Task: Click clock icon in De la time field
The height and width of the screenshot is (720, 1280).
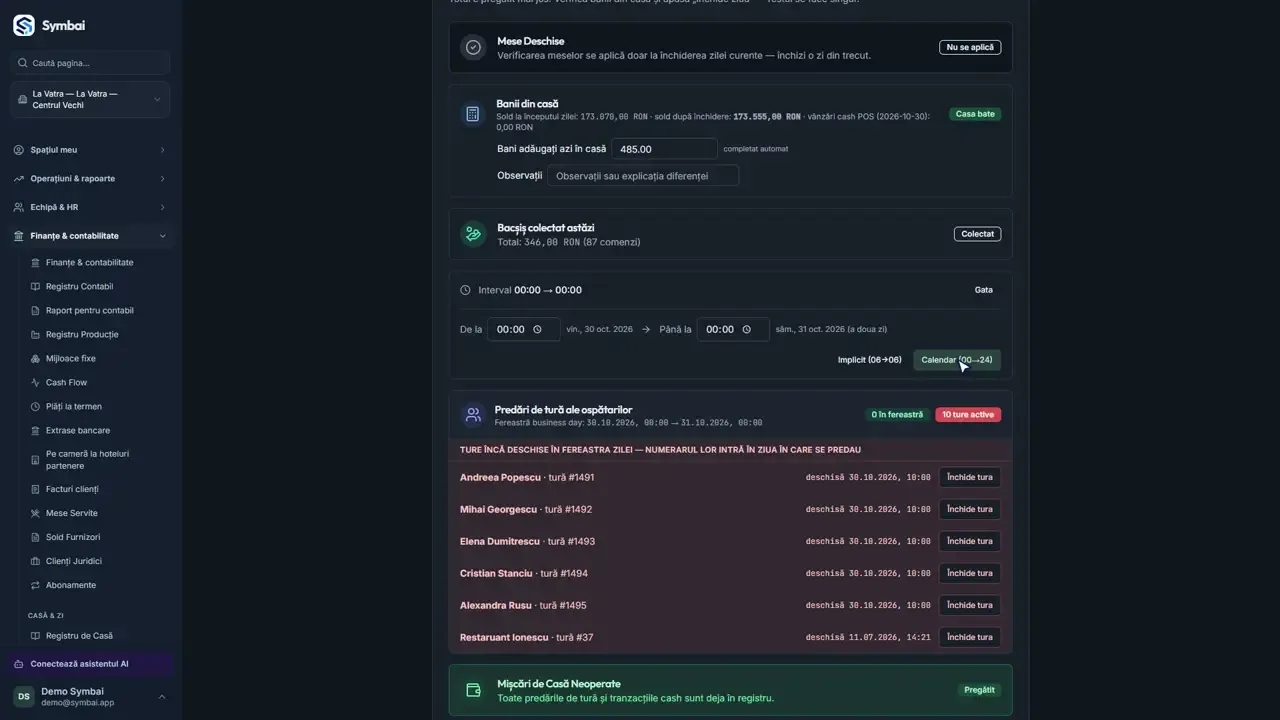Action: 538,329
